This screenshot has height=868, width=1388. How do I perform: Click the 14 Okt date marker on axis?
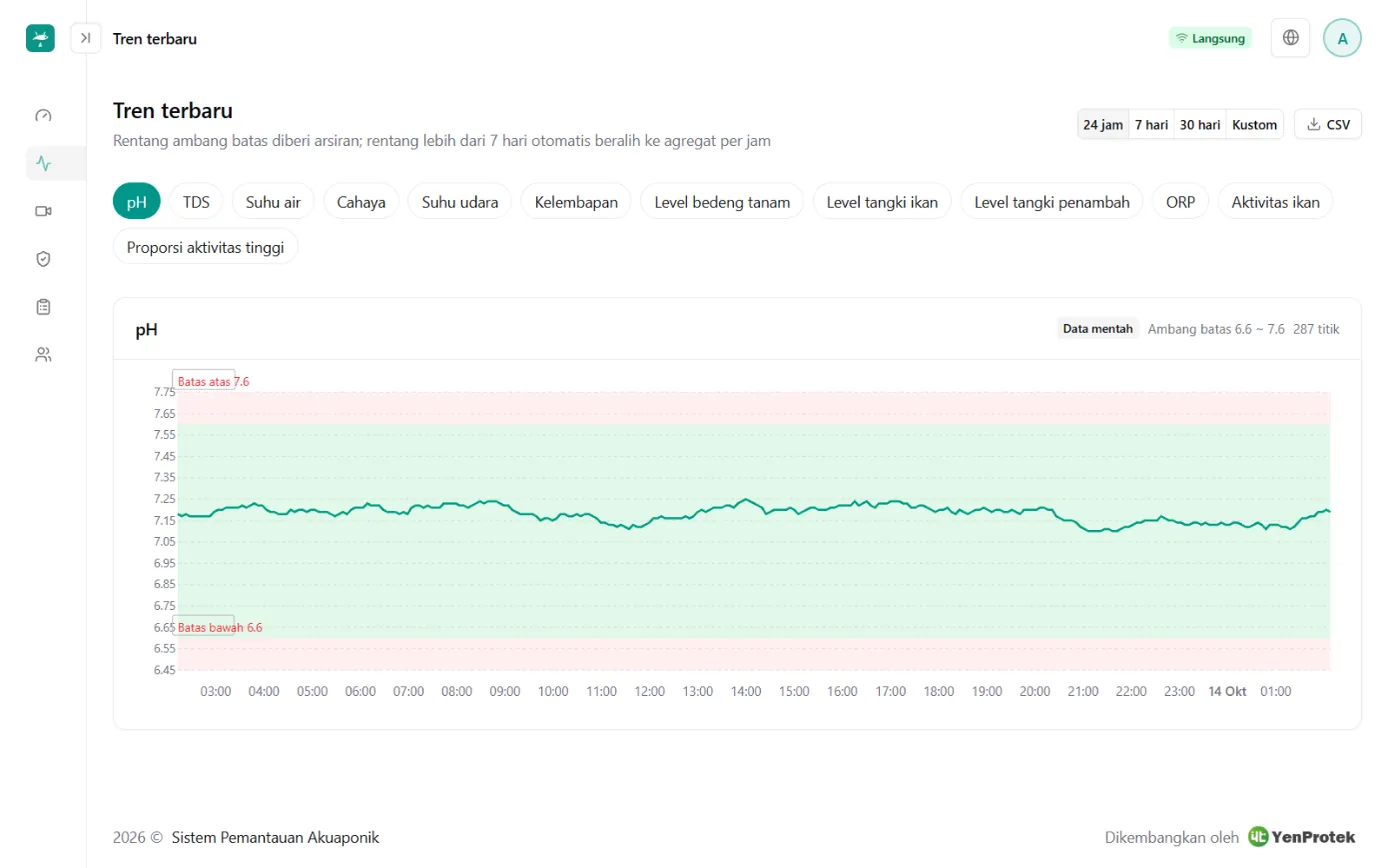click(x=1227, y=691)
